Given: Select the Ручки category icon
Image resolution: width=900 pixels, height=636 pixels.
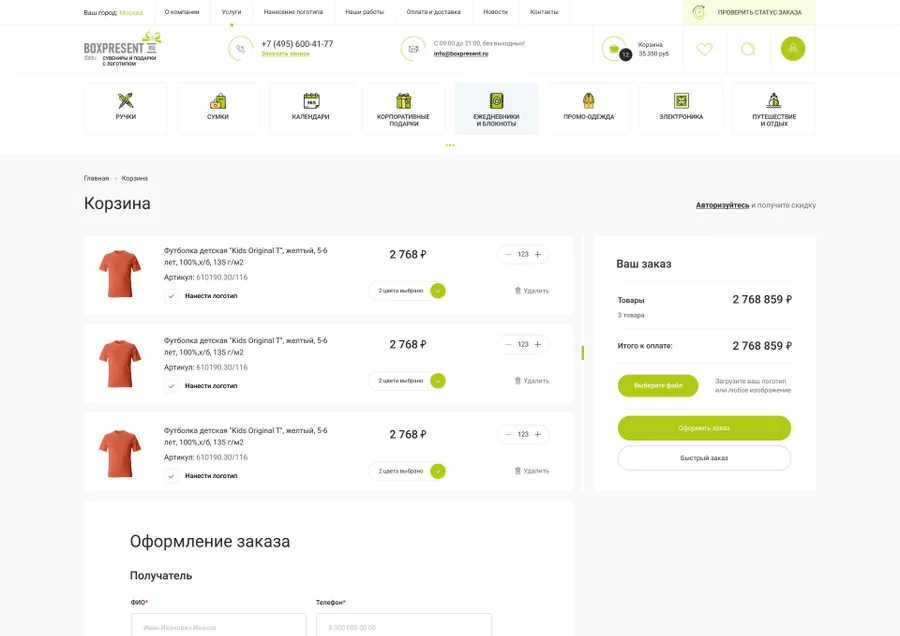Looking at the screenshot, I should tap(126, 101).
